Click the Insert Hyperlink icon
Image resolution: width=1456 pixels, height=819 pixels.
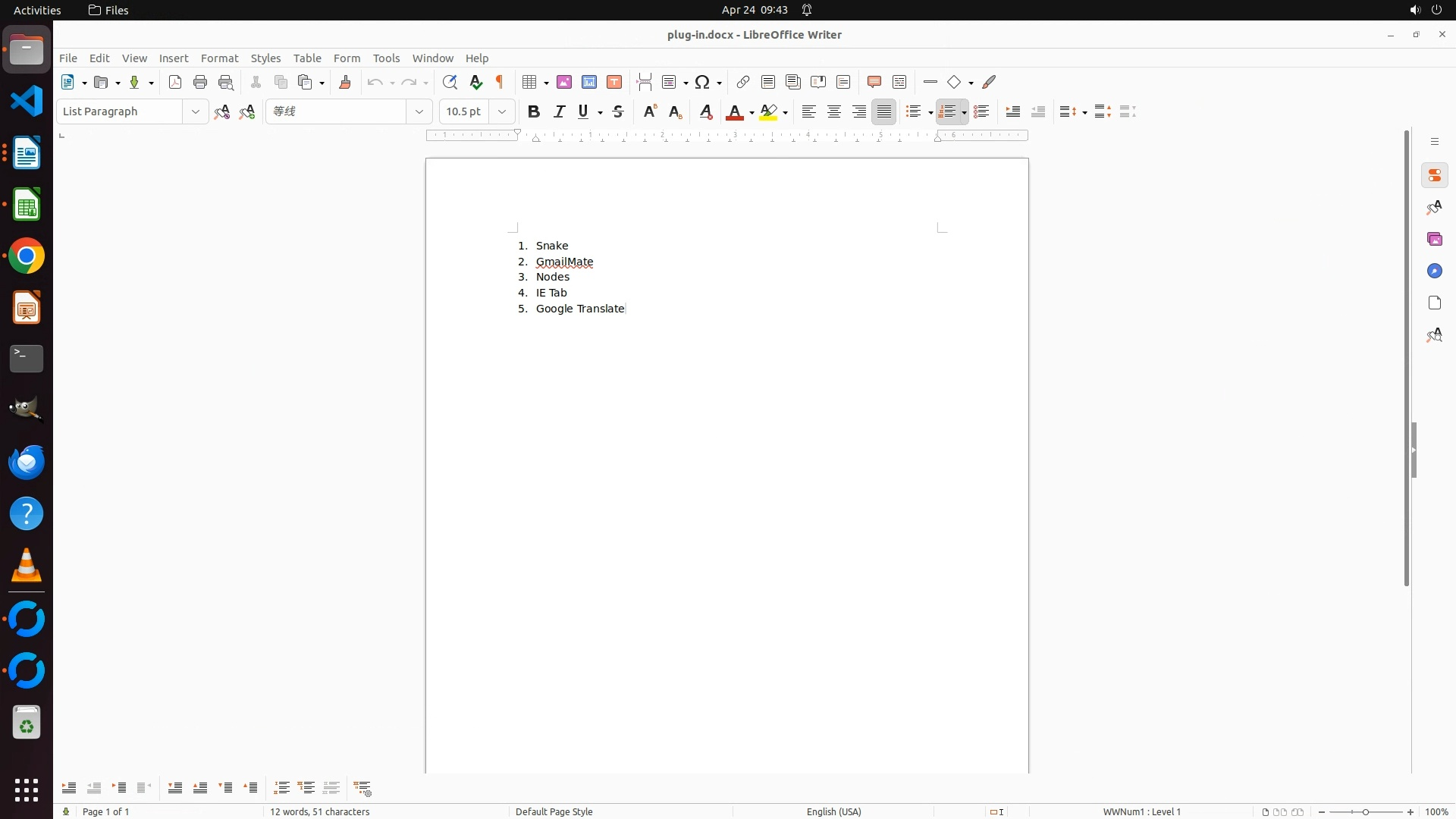pos(743,82)
